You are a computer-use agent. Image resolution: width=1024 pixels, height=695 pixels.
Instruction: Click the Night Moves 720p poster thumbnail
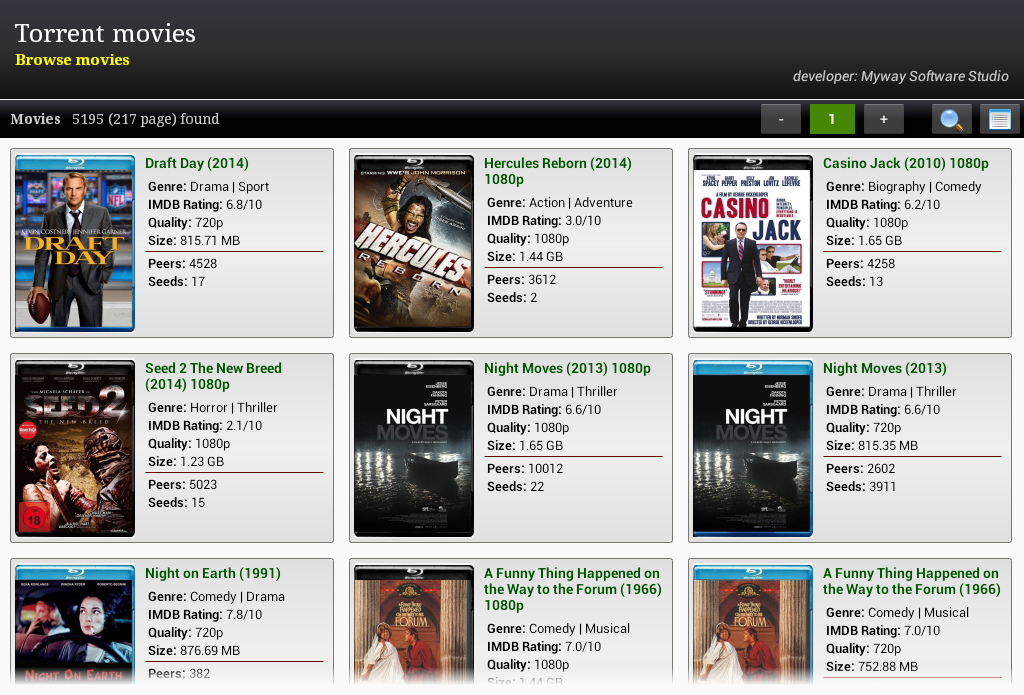point(753,448)
